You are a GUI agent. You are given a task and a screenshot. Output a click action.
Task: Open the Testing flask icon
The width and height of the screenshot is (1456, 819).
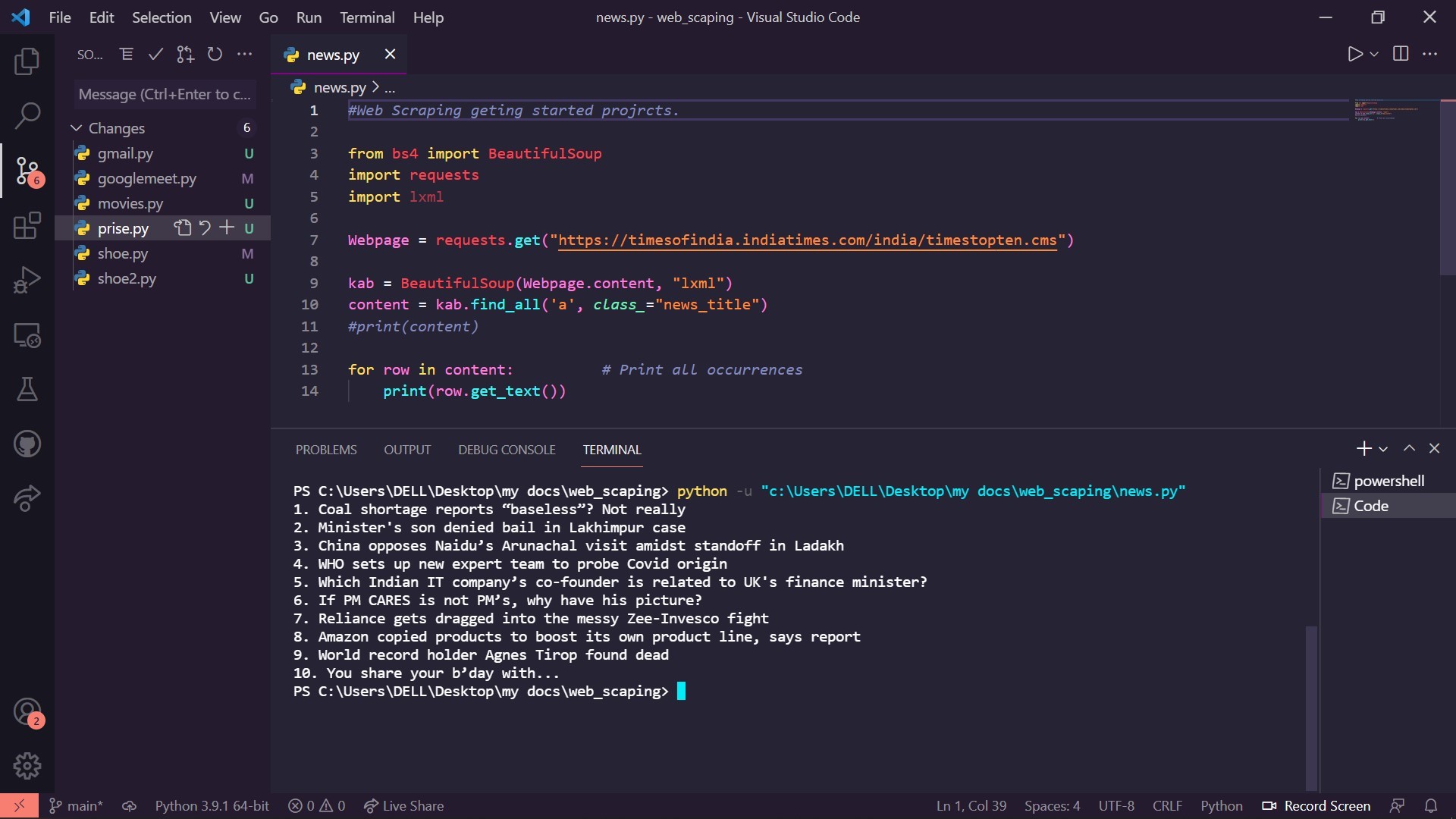pyautogui.click(x=27, y=389)
